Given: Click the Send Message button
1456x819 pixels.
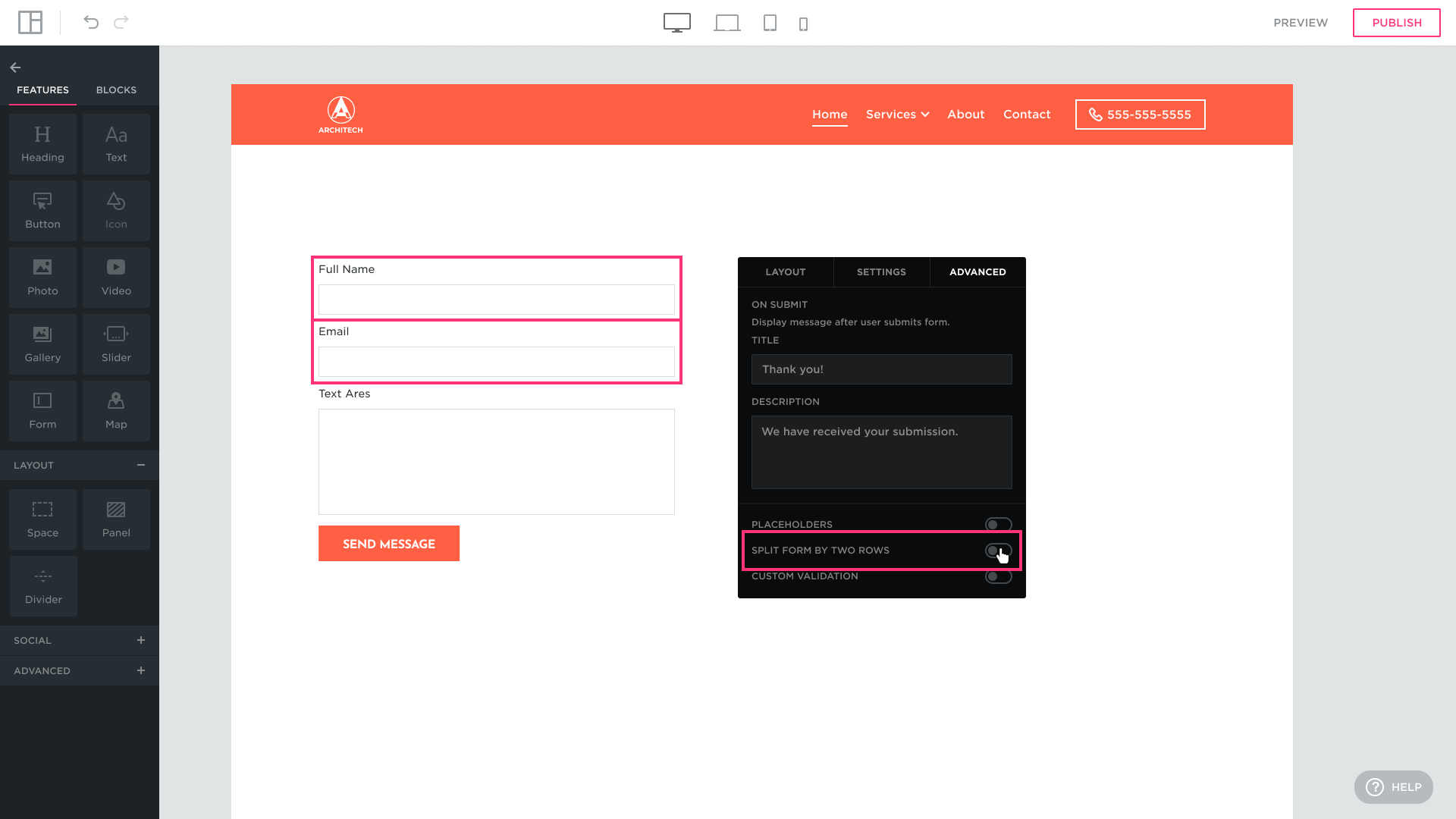Looking at the screenshot, I should [388, 544].
